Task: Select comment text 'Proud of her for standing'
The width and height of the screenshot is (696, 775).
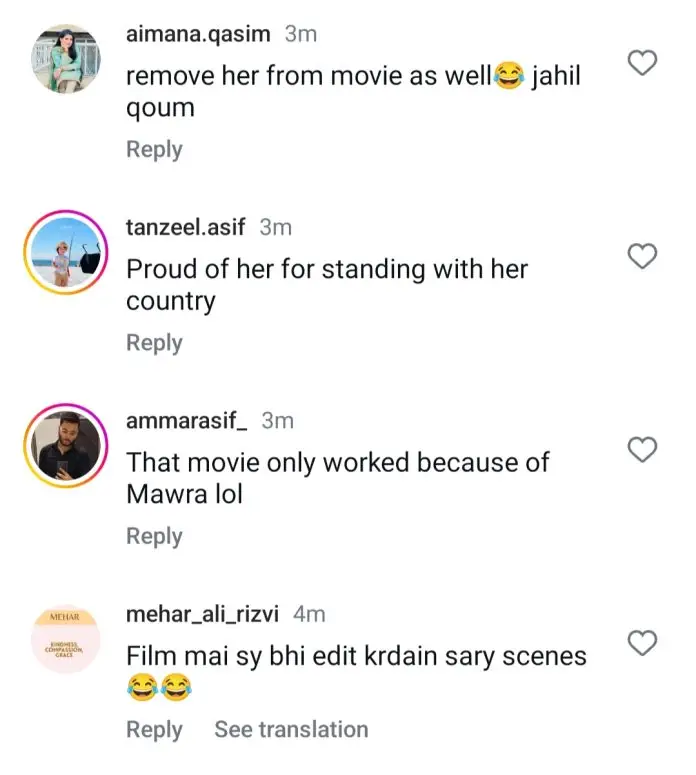Action: [326, 270]
